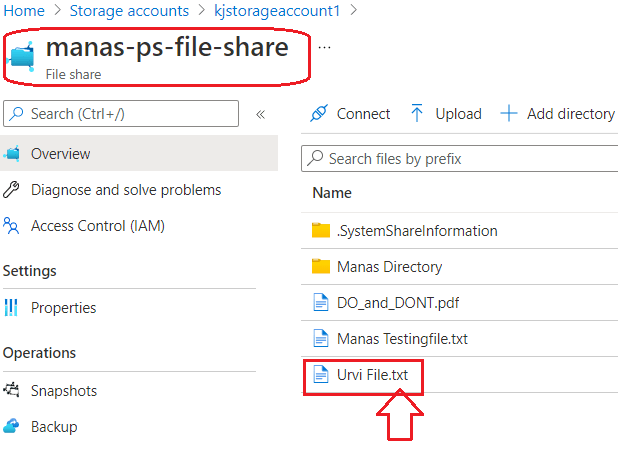Image resolution: width=618 pixels, height=454 pixels.
Task: Go to Home breadcrumb link
Action: 24,11
